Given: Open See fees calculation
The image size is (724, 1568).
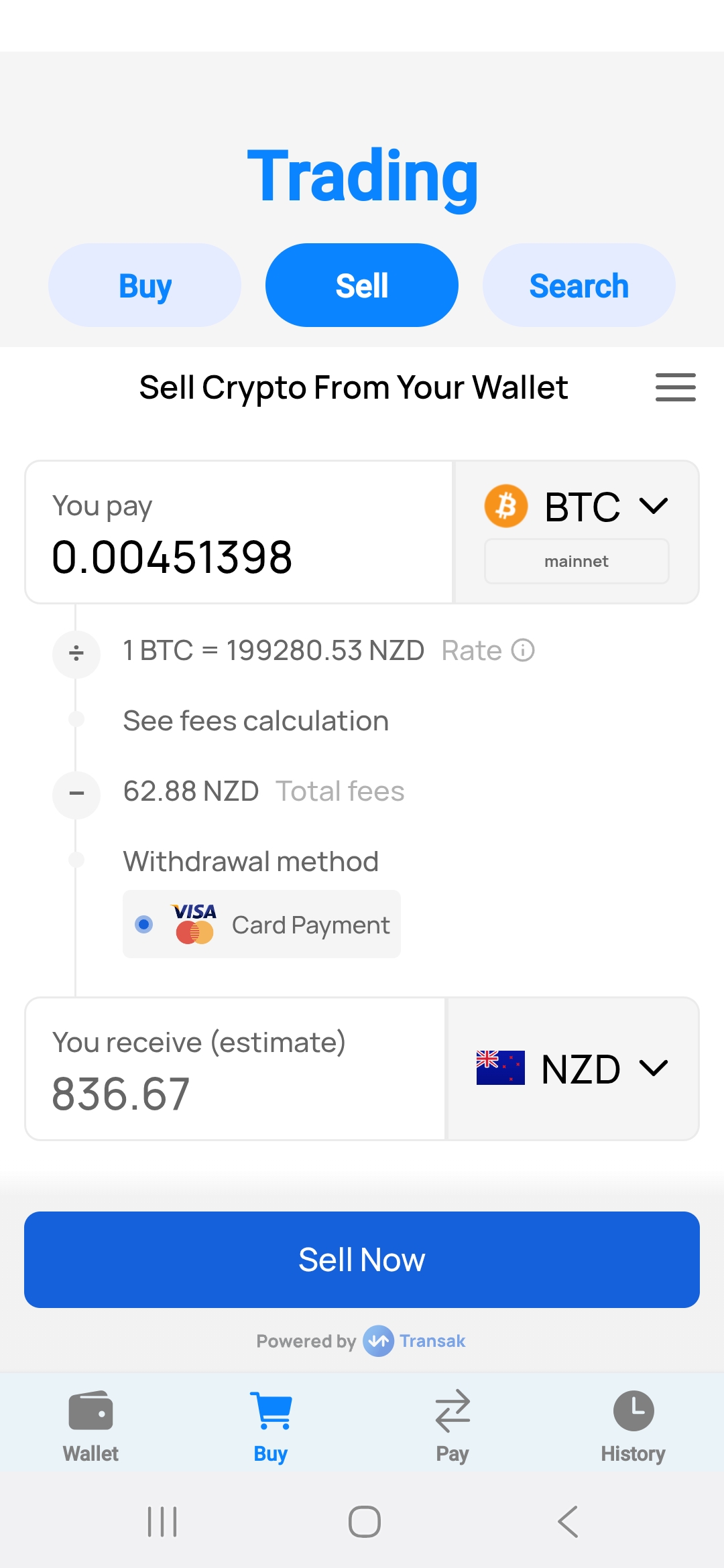Looking at the screenshot, I should pyautogui.click(x=255, y=720).
